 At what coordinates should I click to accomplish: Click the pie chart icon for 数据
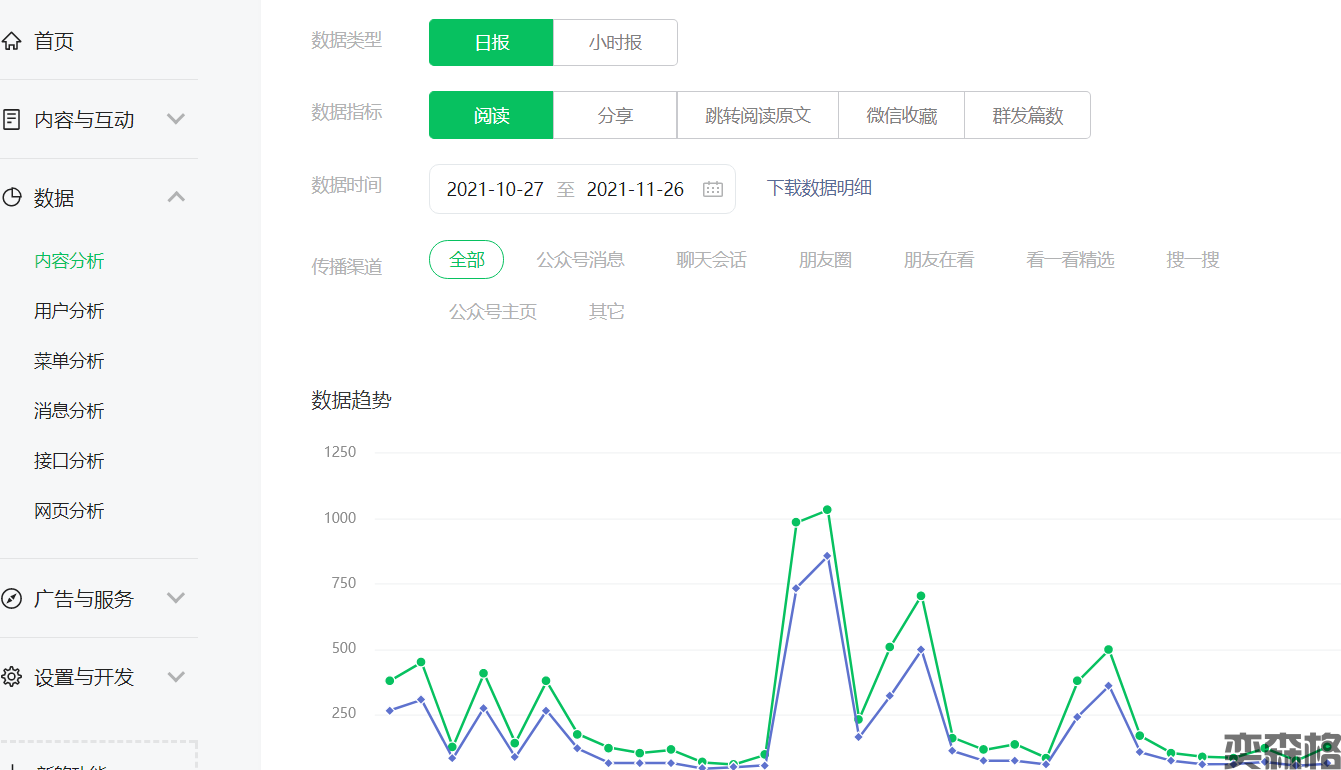coord(12,198)
